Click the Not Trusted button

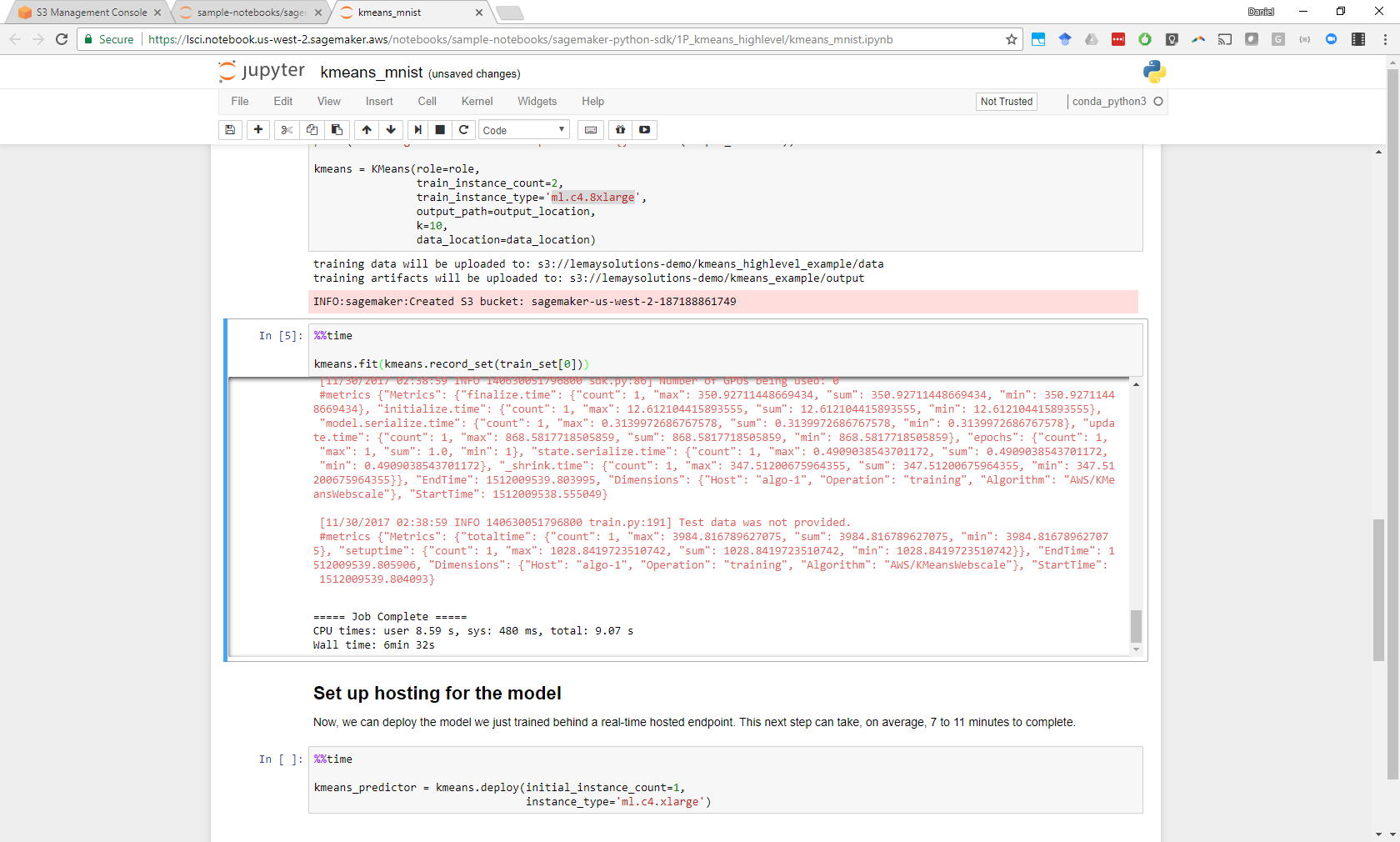1007,102
